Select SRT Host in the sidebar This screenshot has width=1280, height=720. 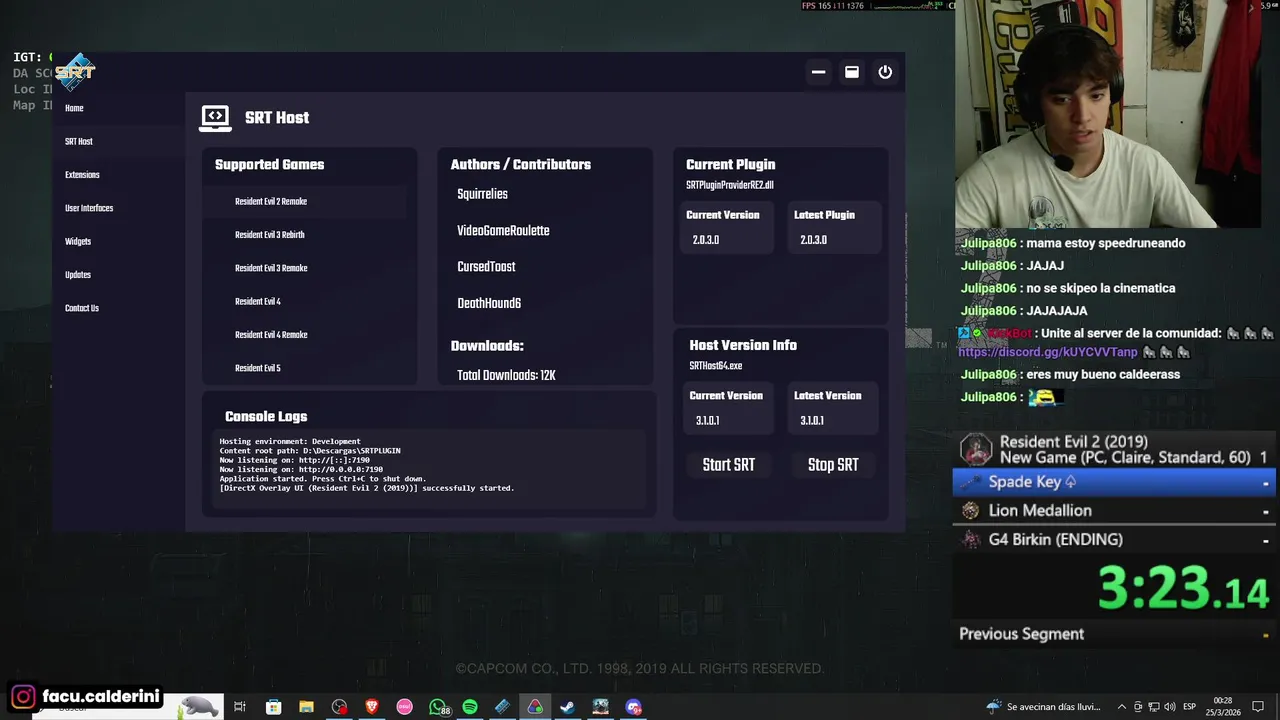pos(79,142)
